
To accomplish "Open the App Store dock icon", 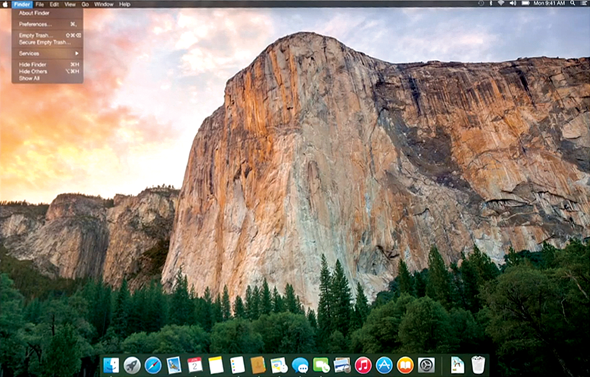I will (384, 365).
